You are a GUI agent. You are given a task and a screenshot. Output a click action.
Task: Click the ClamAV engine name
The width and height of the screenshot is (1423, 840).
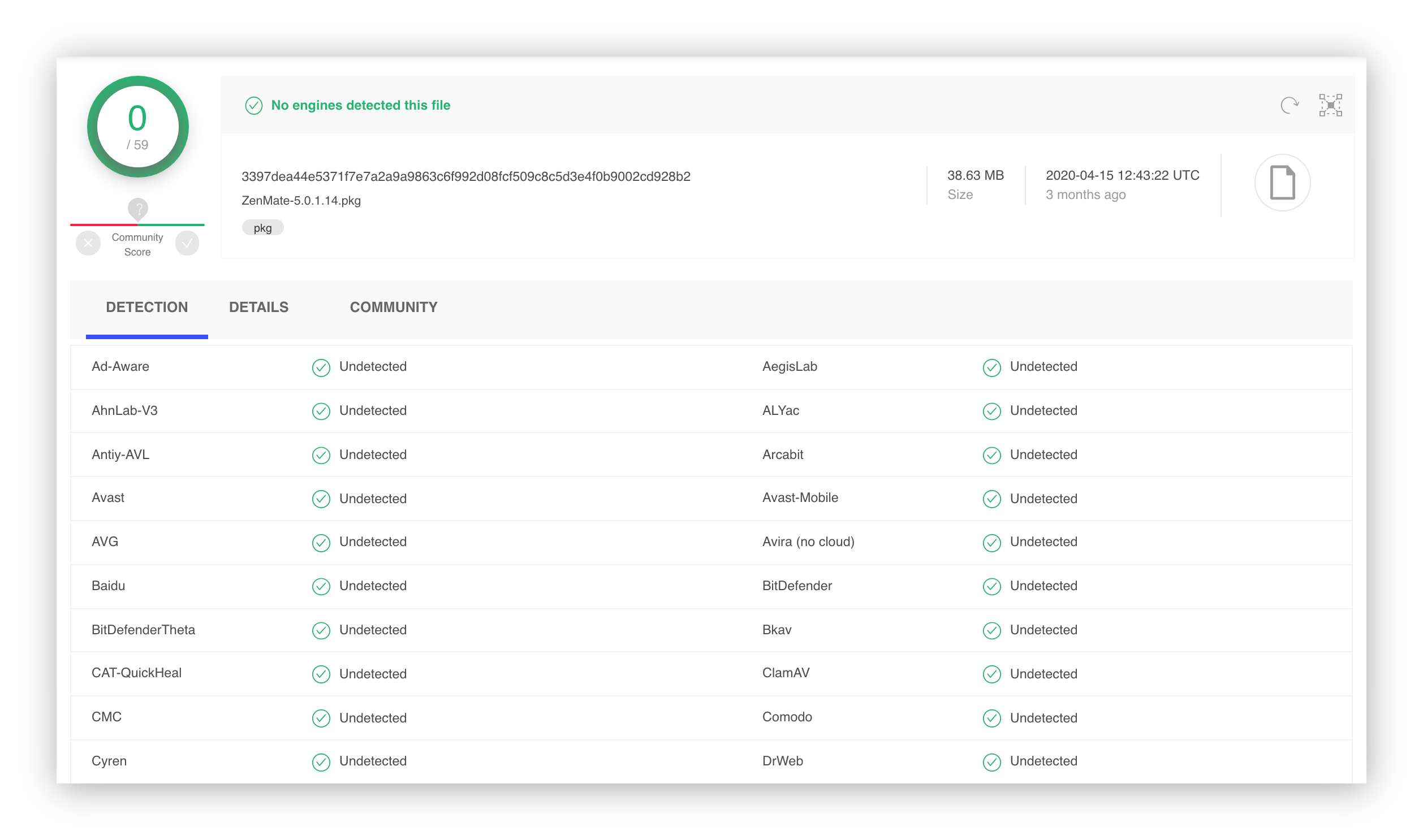pyautogui.click(x=786, y=673)
